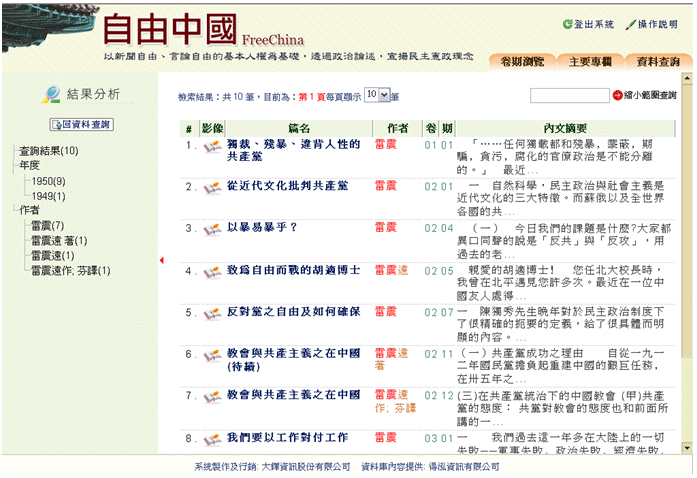
Task: Click the red 縮小範圍查詢 icon
Action: click(617, 96)
